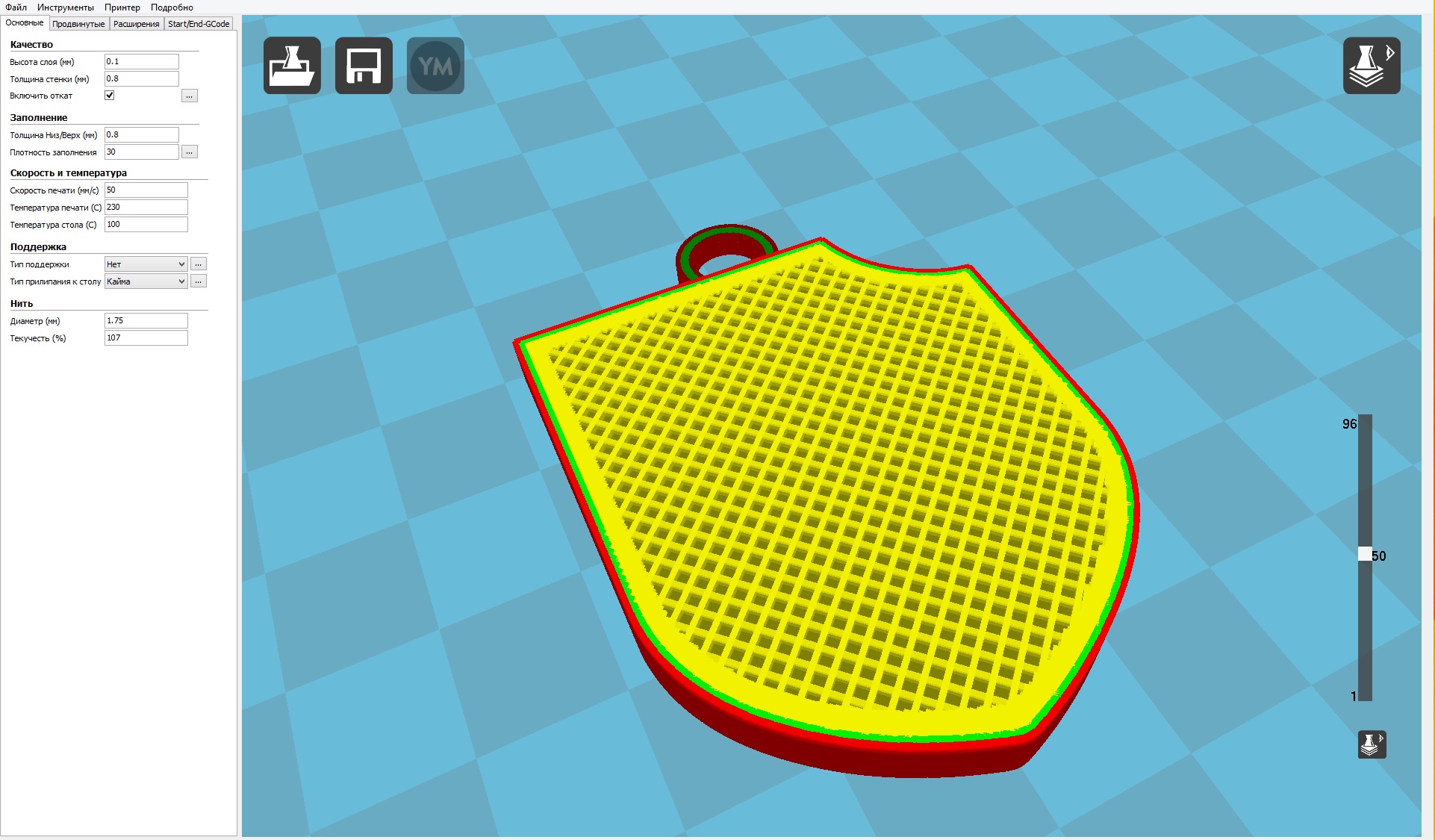Switch to the Продвинутые tab
This screenshot has height=840, width=1435.
pyautogui.click(x=78, y=24)
